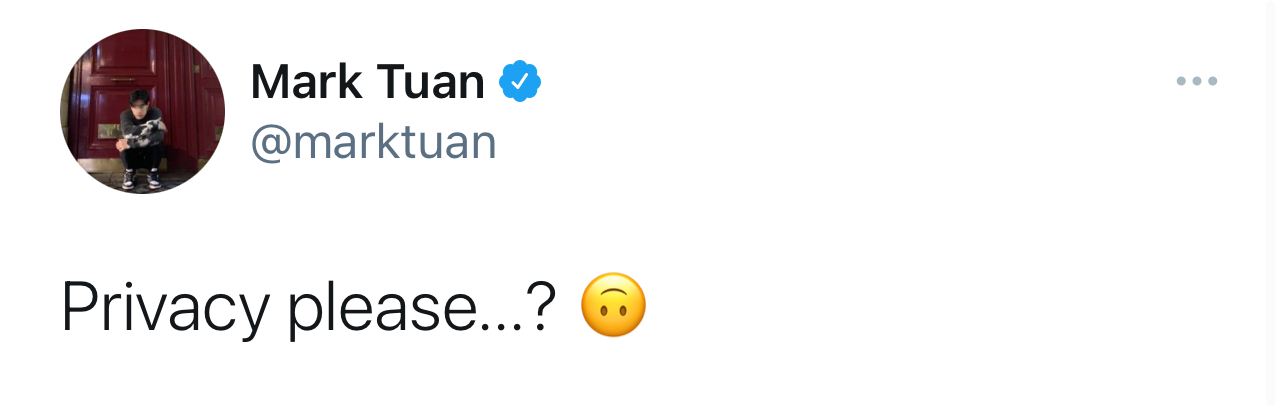Click the middle dot of the ellipsis icon
This screenshot has width=1284, height=406.
(1196, 82)
